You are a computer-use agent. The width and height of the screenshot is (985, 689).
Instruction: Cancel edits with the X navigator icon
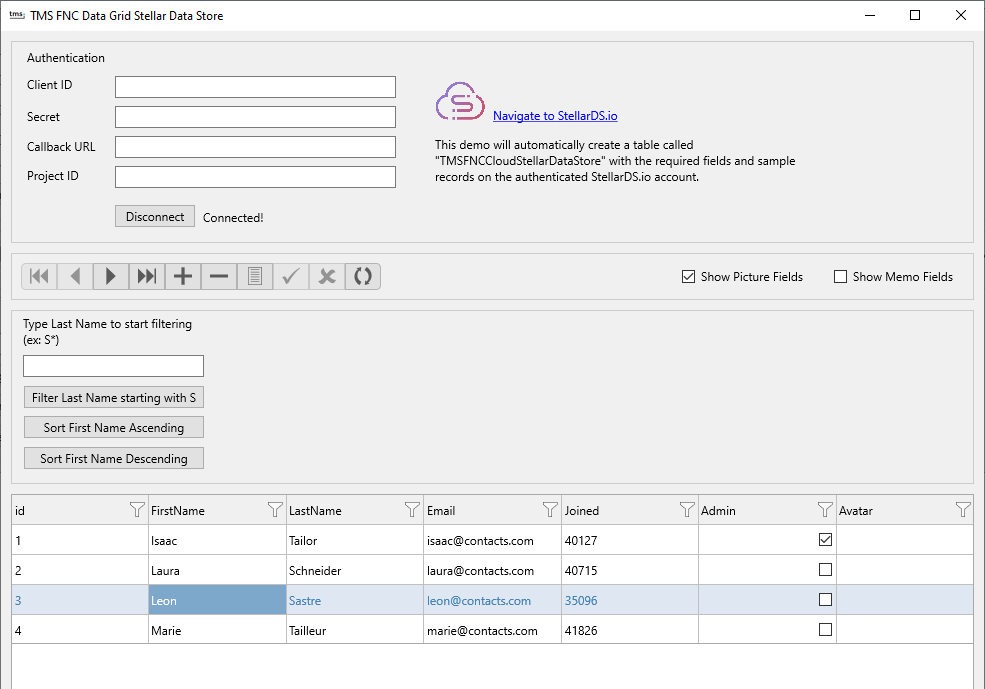point(327,276)
